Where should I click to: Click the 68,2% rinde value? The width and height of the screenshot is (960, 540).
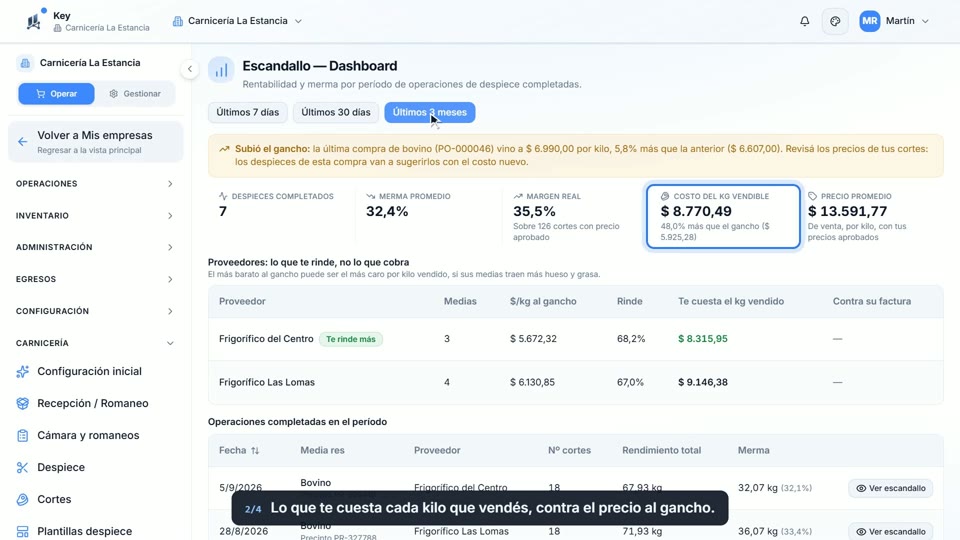[631, 339]
